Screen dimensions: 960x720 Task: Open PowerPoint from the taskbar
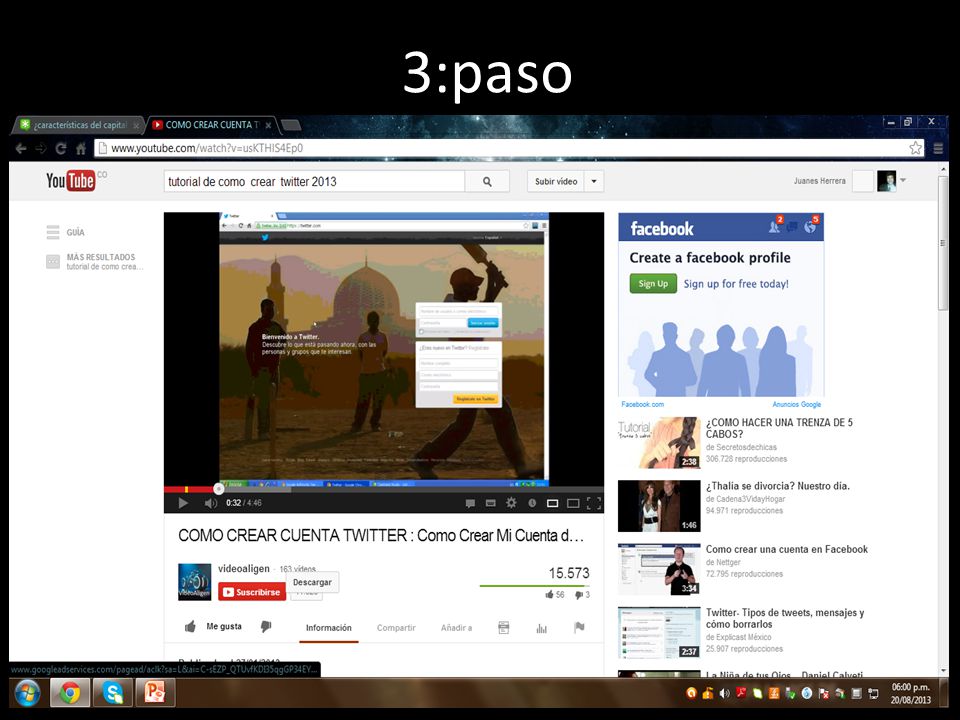pos(155,693)
